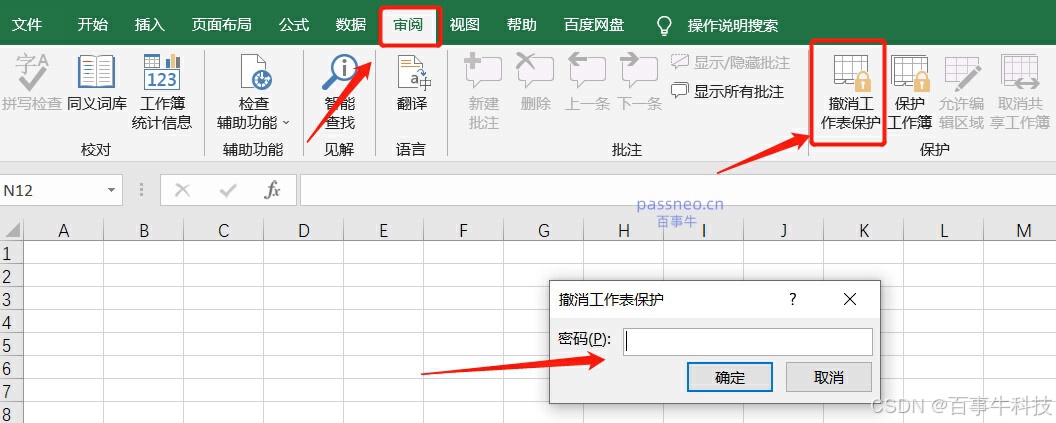
Task: Click the lightbulb tell-me icon
Action: (x=664, y=26)
